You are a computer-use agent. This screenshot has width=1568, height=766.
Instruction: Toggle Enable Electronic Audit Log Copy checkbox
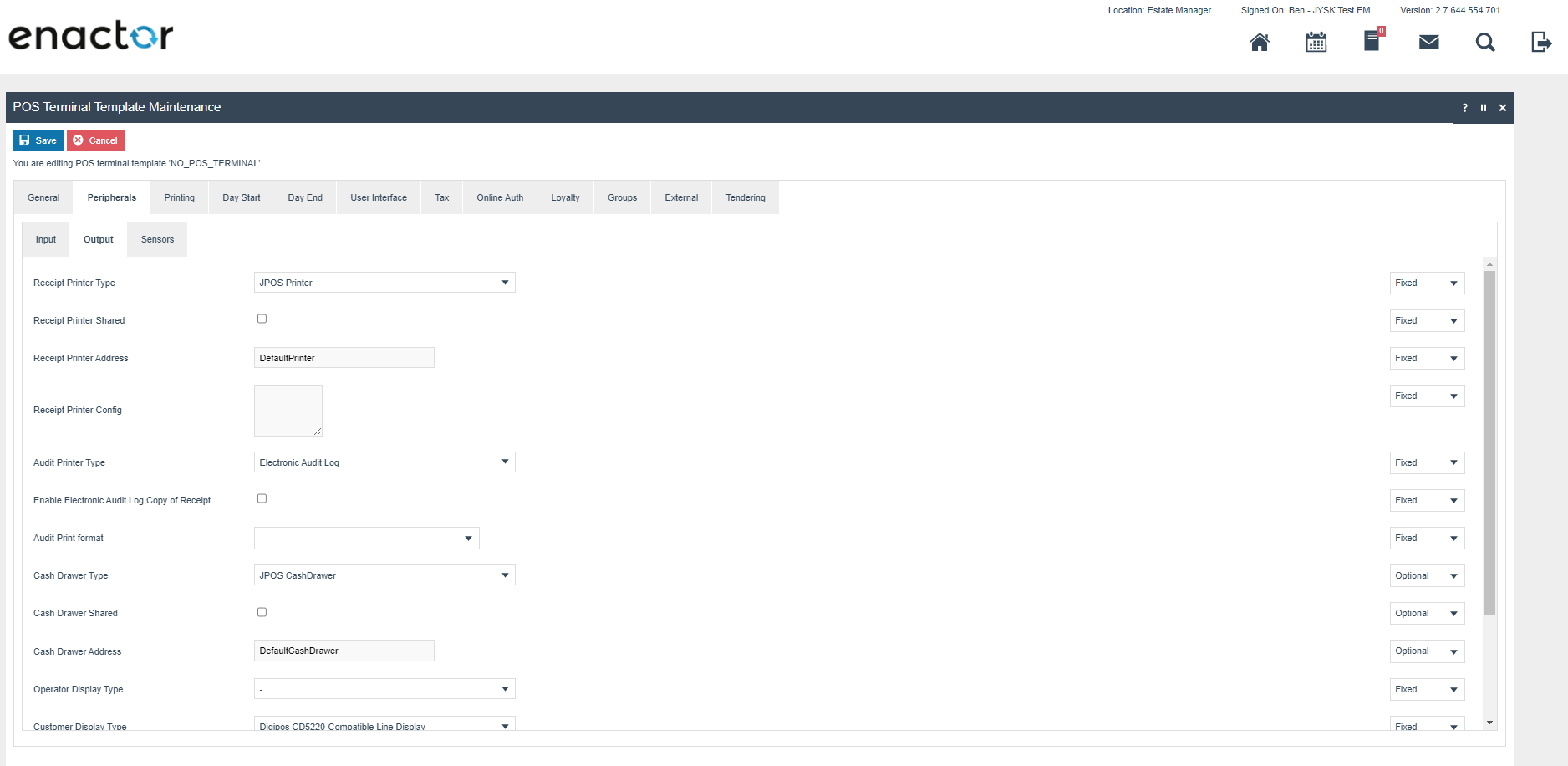[x=262, y=498]
